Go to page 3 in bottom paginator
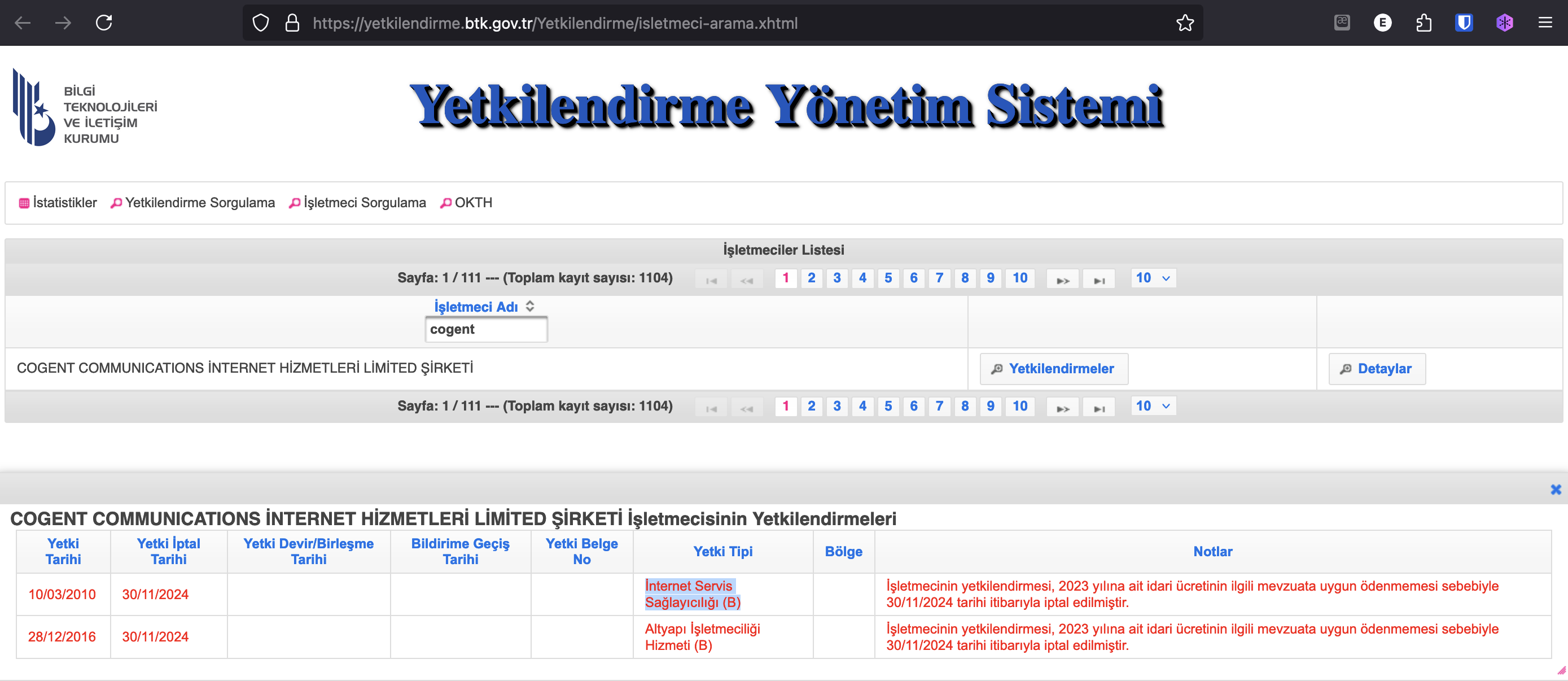This screenshot has width=1568, height=681. pyautogui.click(x=836, y=405)
